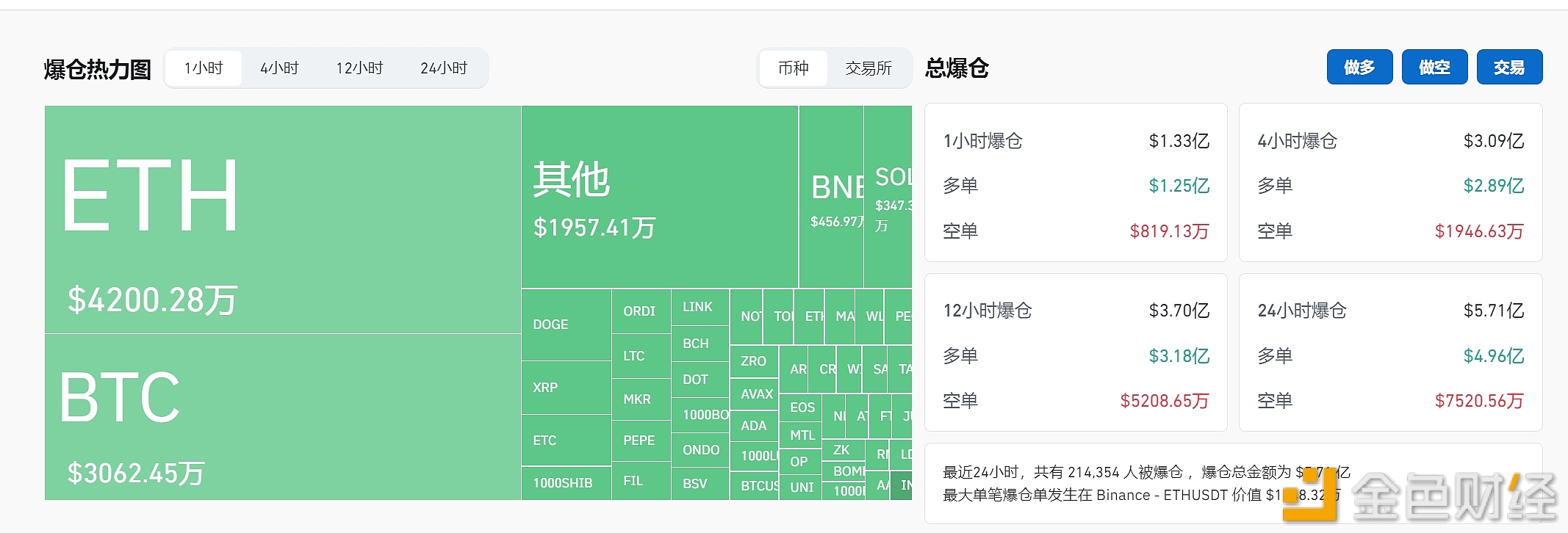Click the 1000SHIB heatmap tile
Viewport: 1568px width, 533px height.
click(x=567, y=483)
